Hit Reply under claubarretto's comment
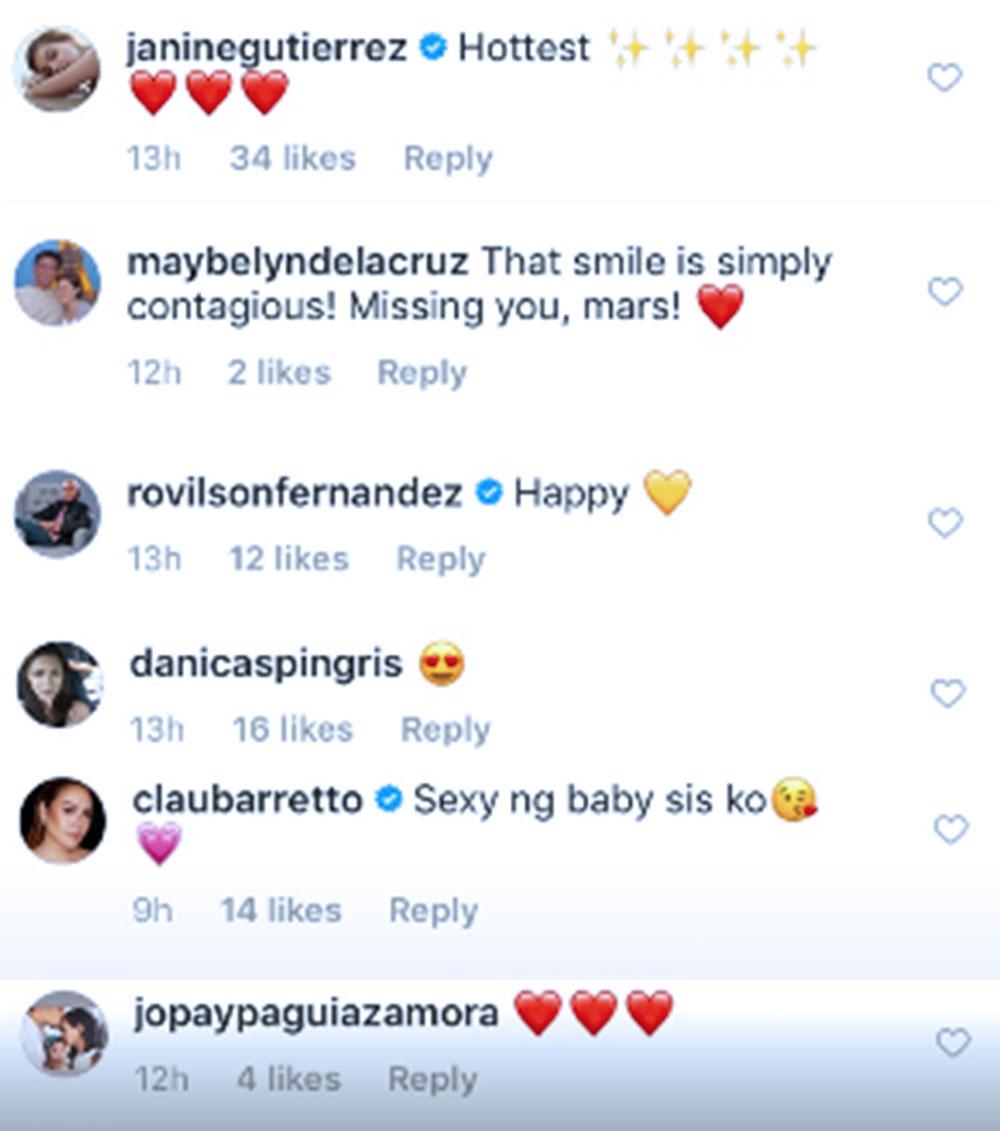 point(433,910)
